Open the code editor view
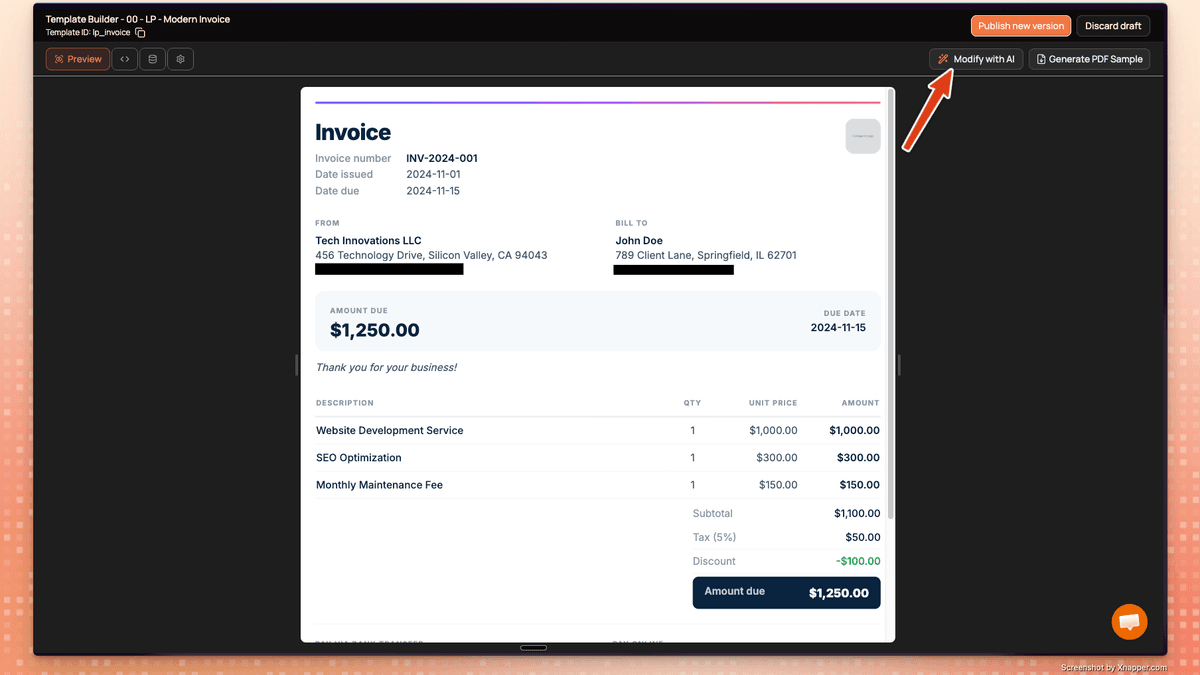1200x675 pixels. tap(124, 59)
